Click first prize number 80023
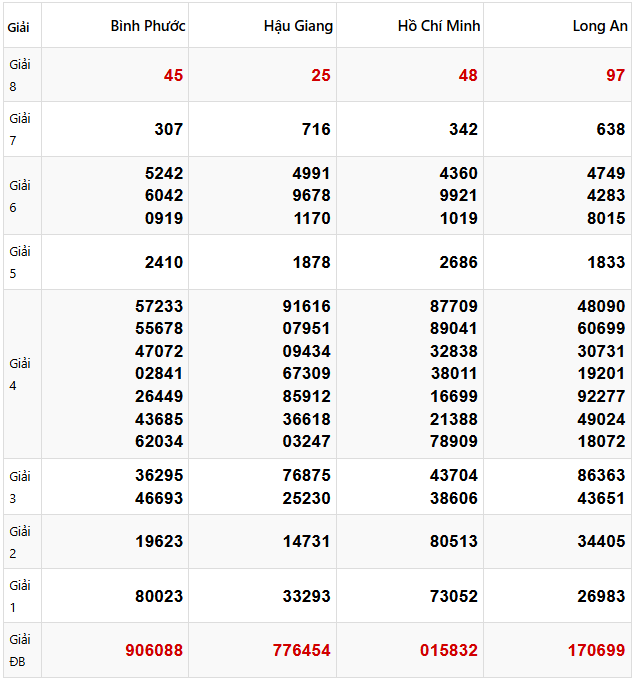The width and height of the screenshot is (635, 681). coord(159,596)
